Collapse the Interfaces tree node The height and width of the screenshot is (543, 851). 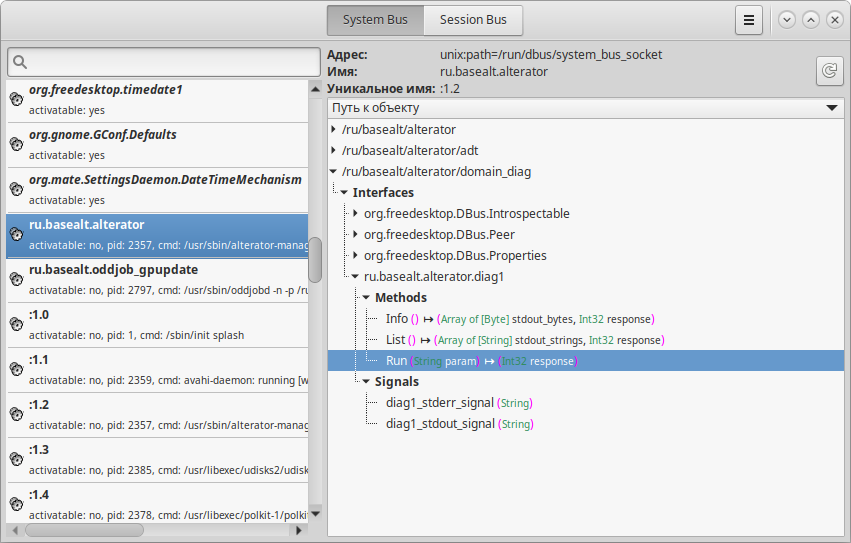pos(344,193)
